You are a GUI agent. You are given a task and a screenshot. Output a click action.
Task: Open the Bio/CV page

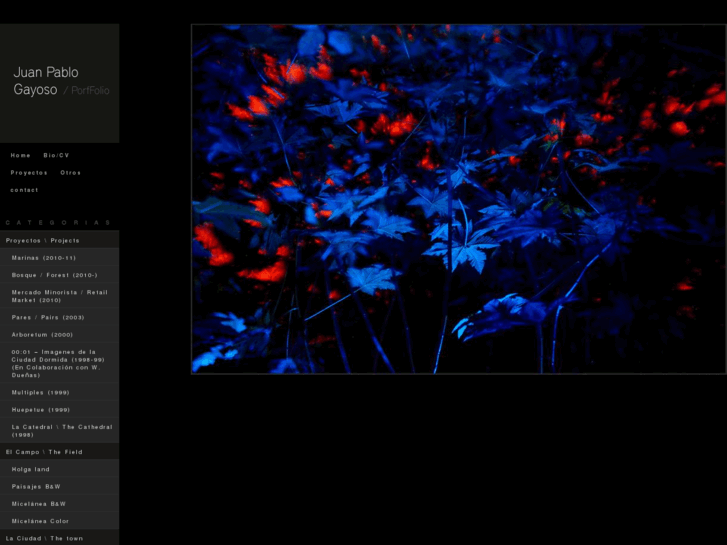pyautogui.click(x=56, y=155)
